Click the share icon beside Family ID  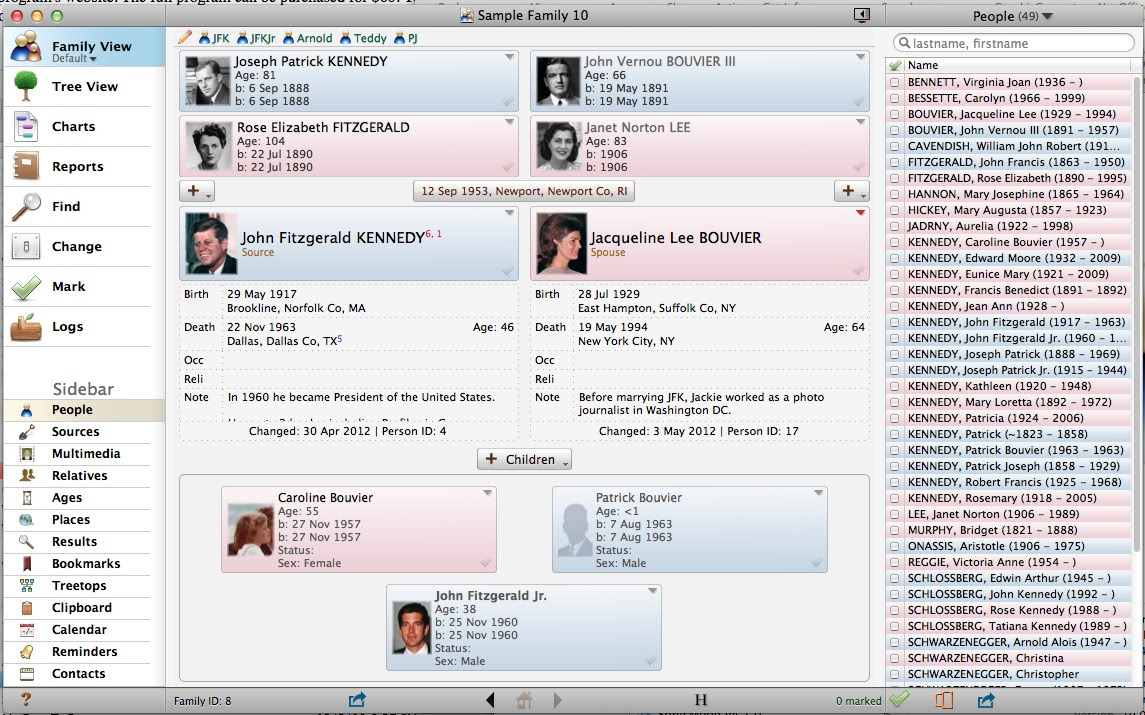pos(356,700)
